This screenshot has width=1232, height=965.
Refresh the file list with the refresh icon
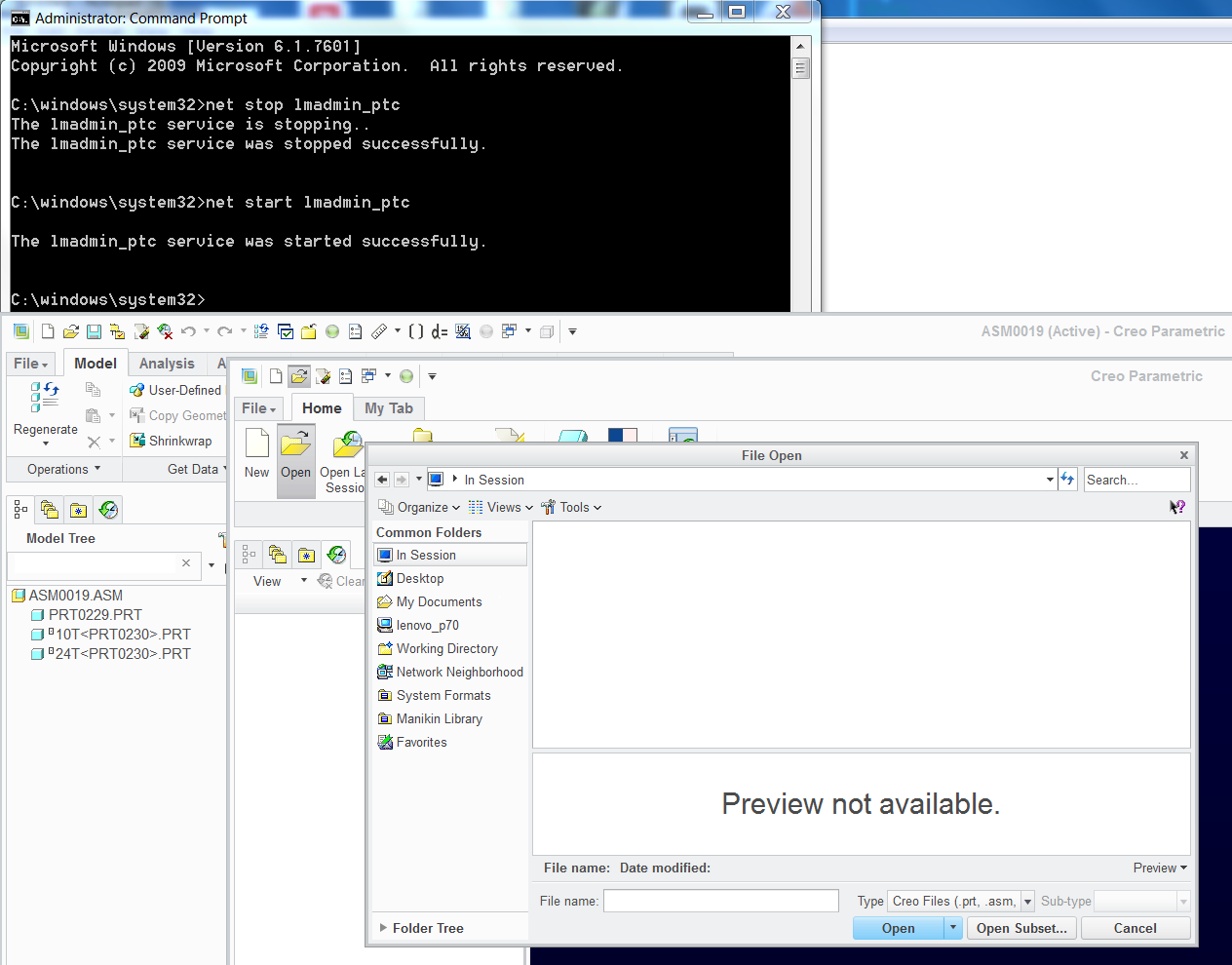[x=1066, y=479]
